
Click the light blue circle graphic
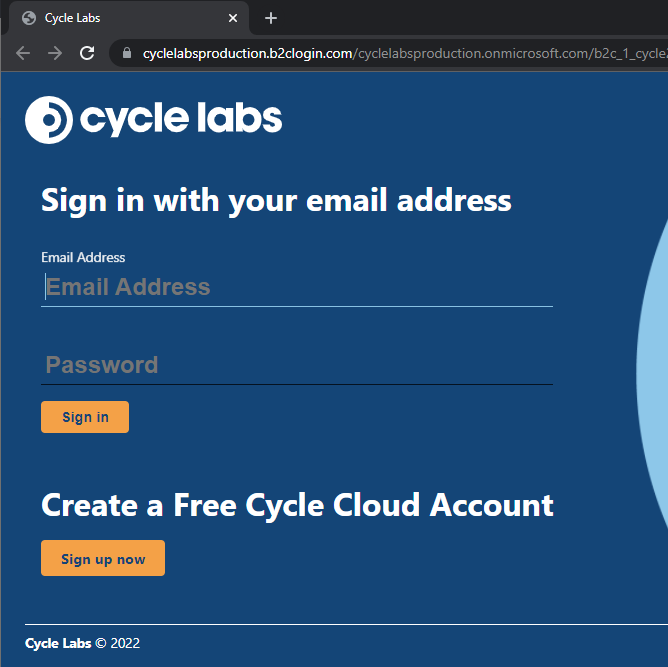click(653, 371)
